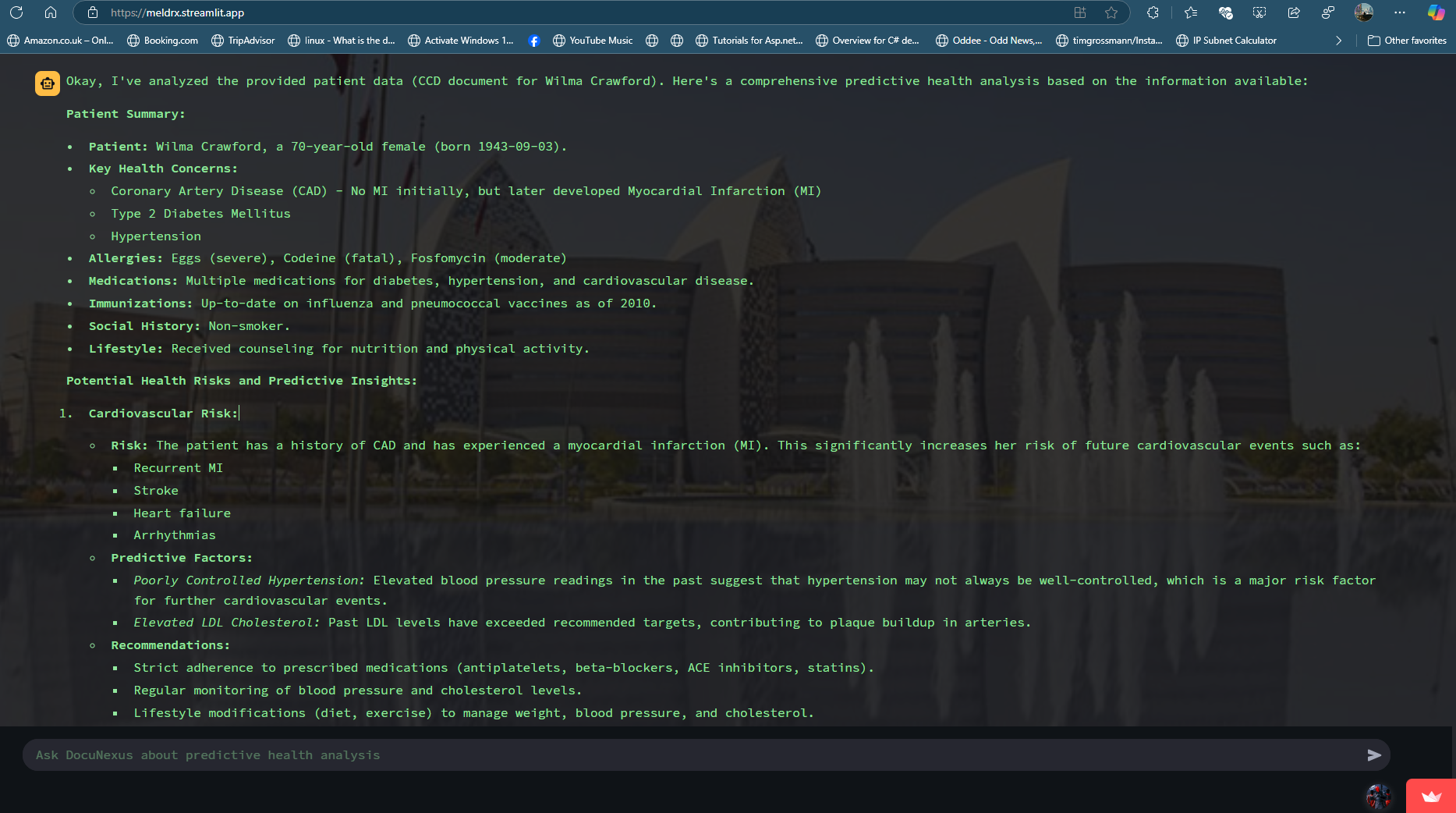Open Browser essentials heart icon
The height and width of the screenshot is (813, 1456).
point(1225,12)
